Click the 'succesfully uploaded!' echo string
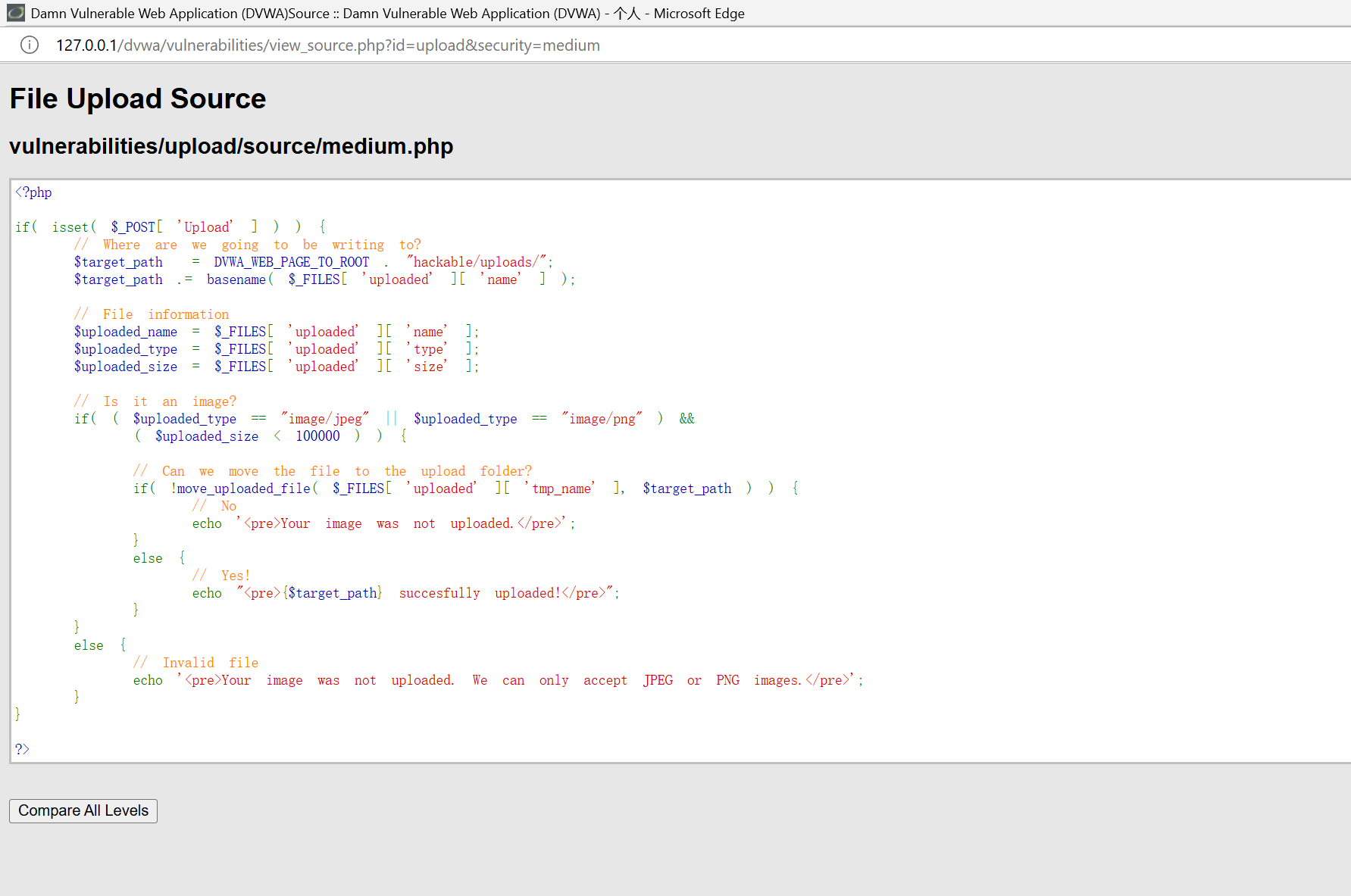 coord(429,593)
